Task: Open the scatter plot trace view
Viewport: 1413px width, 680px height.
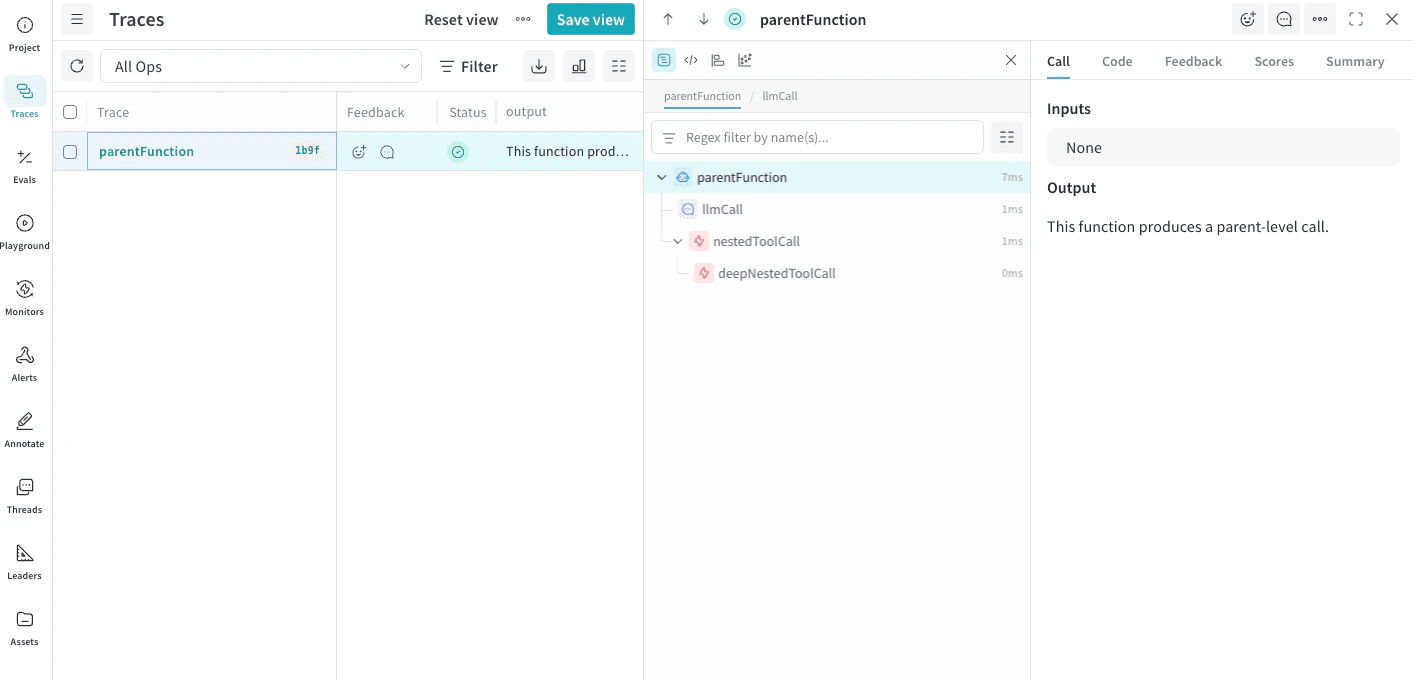Action: pyautogui.click(x=744, y=60)
